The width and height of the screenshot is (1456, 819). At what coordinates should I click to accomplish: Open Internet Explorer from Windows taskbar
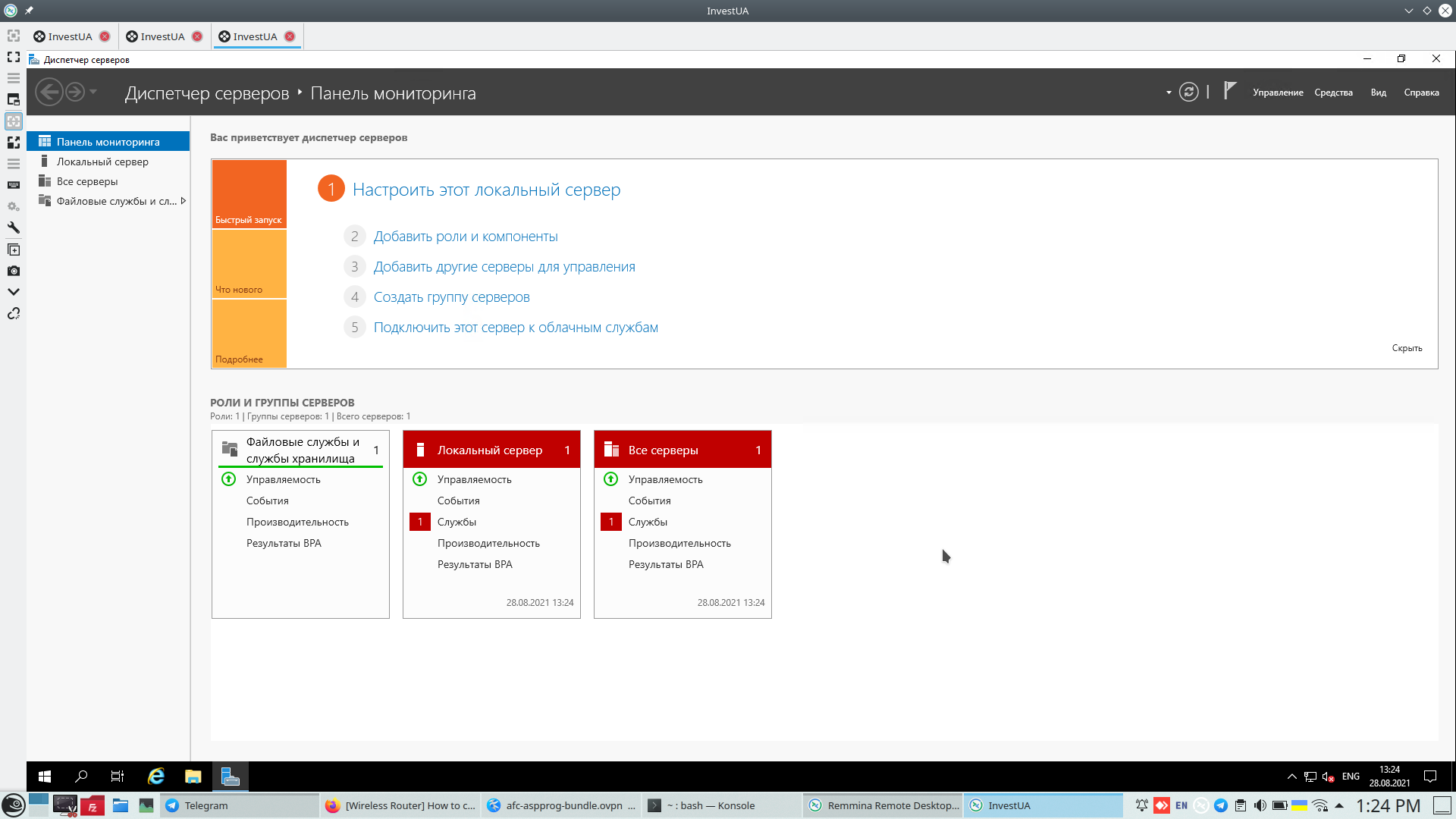point(156,776)
